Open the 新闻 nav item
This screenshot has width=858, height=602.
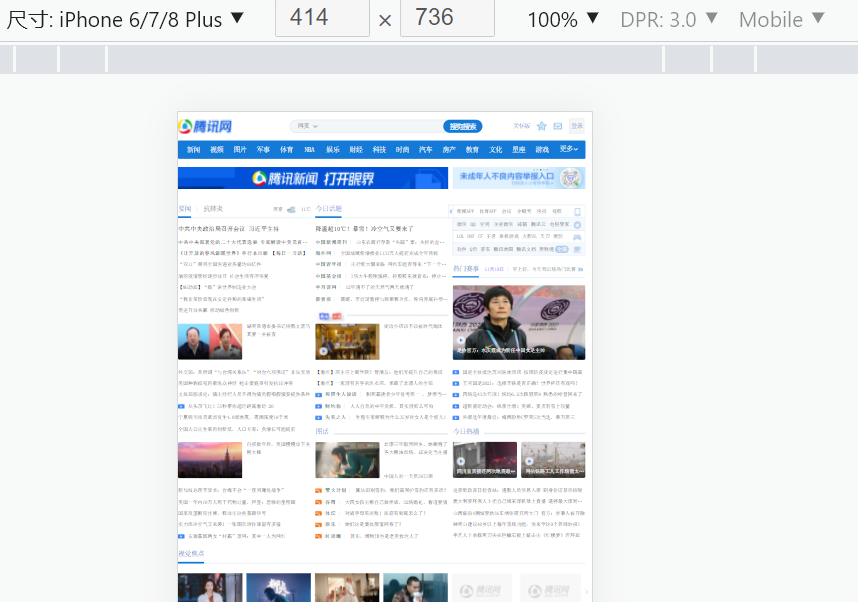(x=194, y=149)
